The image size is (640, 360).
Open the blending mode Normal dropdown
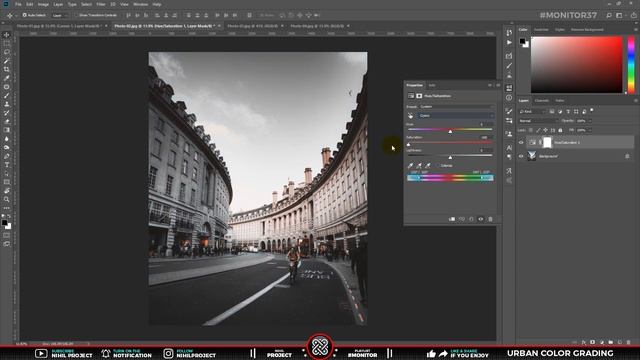pyautogui.click(x=538, y=121)
